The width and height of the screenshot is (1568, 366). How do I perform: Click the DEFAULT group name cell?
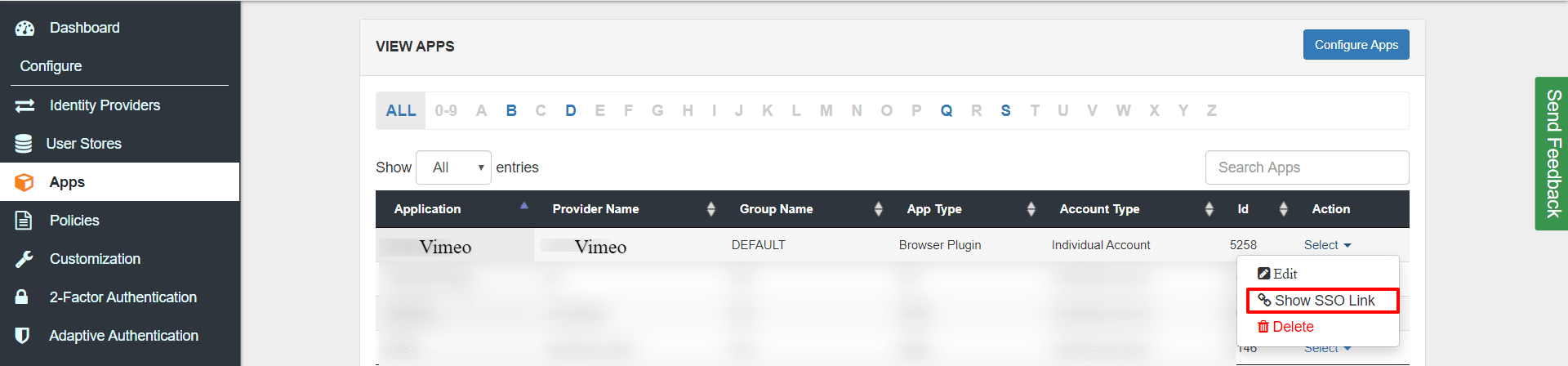click(758, 245)
